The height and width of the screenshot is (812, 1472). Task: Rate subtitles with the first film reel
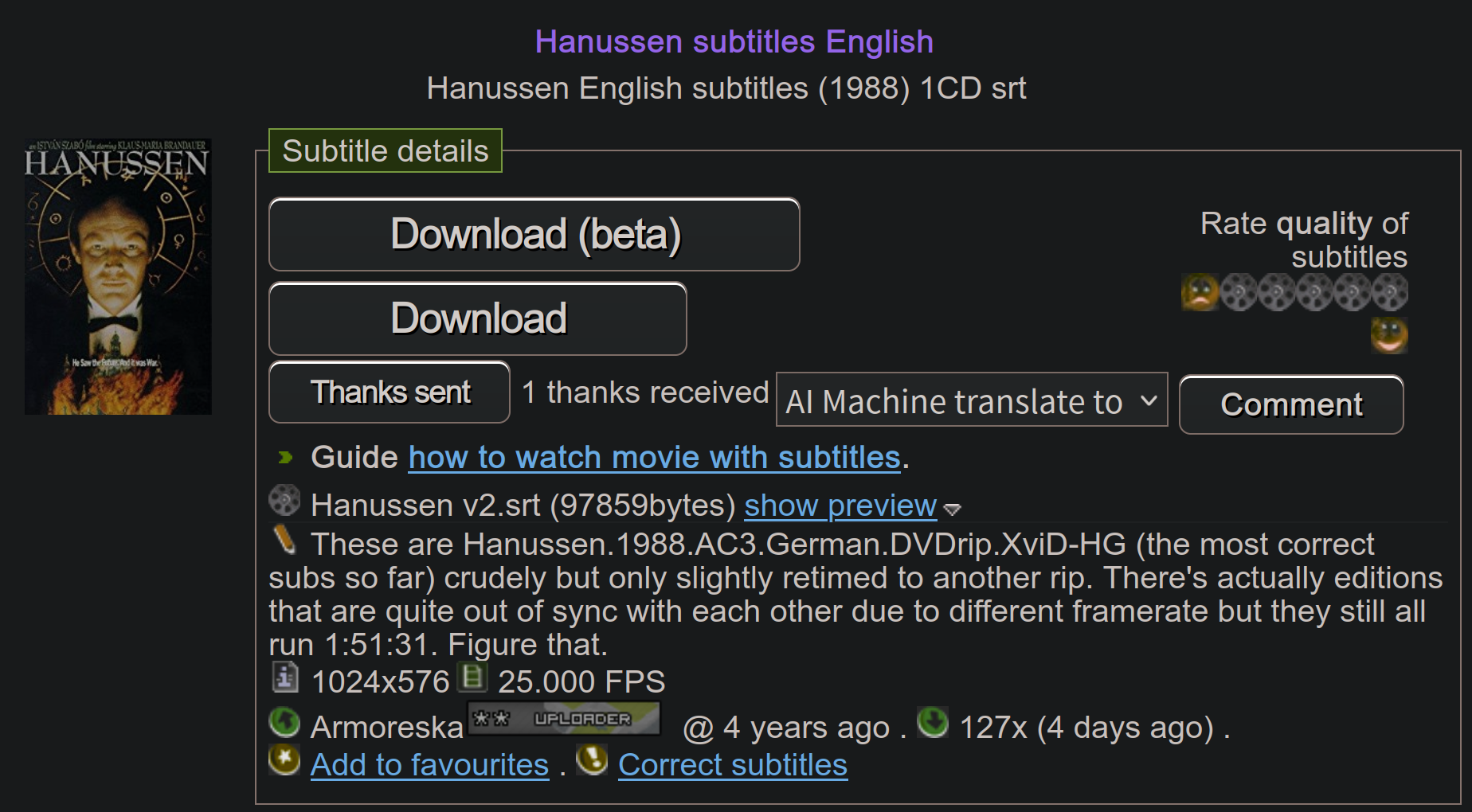click(x=1238, y=292)
